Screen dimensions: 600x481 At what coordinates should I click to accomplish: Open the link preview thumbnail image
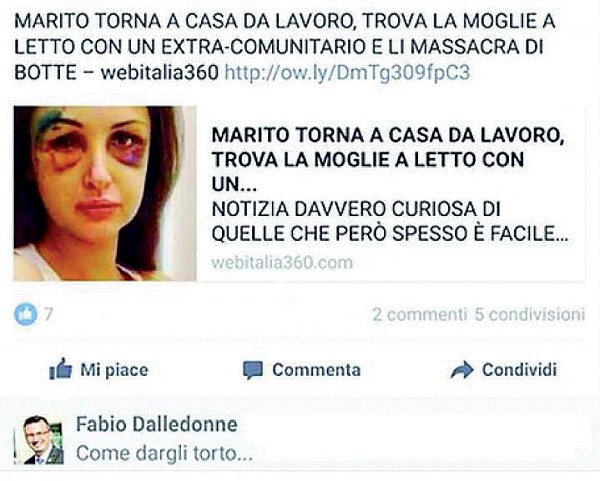point(105,194)
